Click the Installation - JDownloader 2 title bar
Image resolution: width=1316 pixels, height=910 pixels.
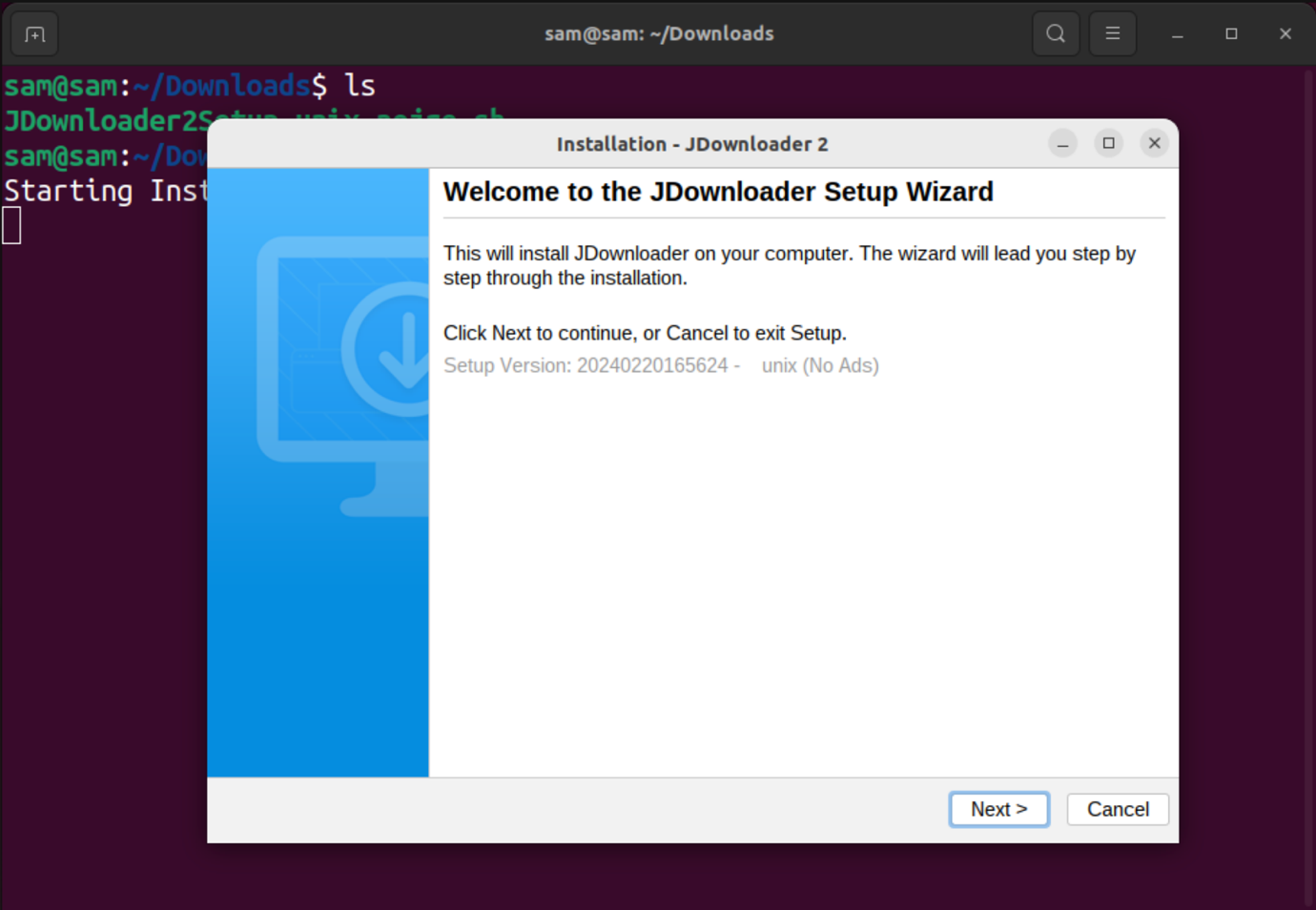click(692, 143)
